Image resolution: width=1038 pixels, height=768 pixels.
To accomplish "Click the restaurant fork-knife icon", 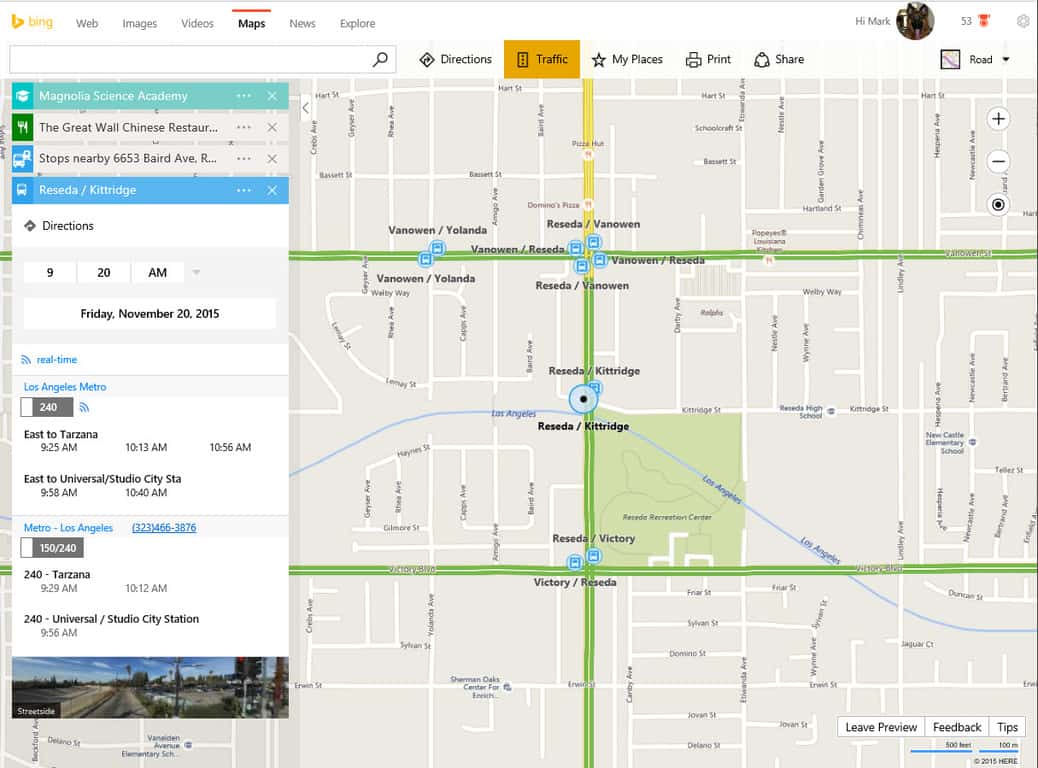I will (23, 127).
